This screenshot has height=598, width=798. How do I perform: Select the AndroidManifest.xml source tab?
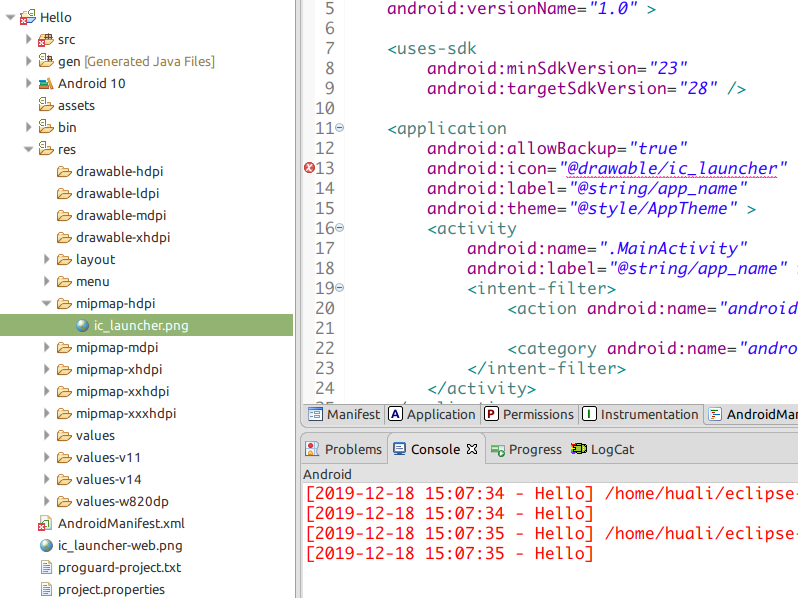pyautogui.click(x=753, y=414)
